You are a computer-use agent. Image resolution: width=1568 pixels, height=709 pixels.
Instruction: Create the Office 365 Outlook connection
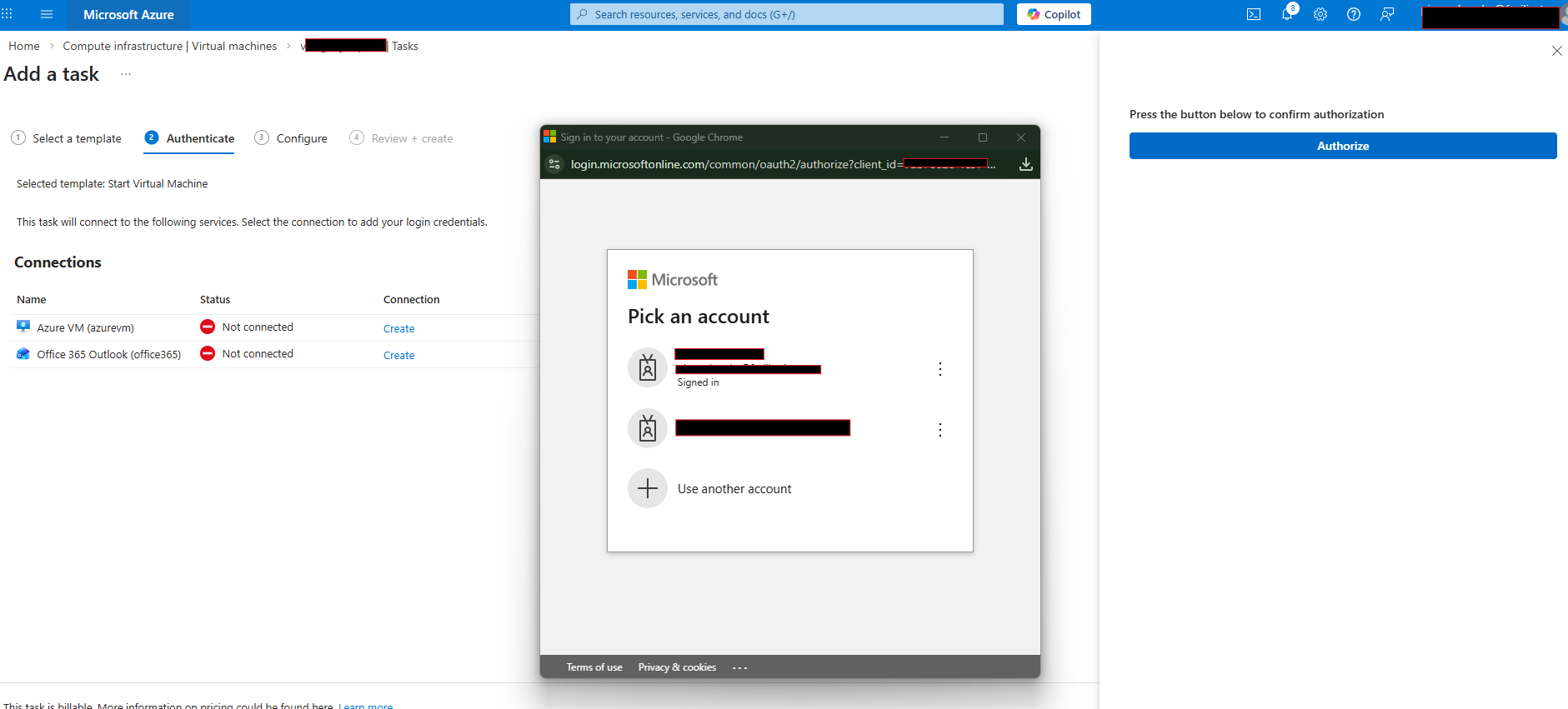tap(398, 355)
